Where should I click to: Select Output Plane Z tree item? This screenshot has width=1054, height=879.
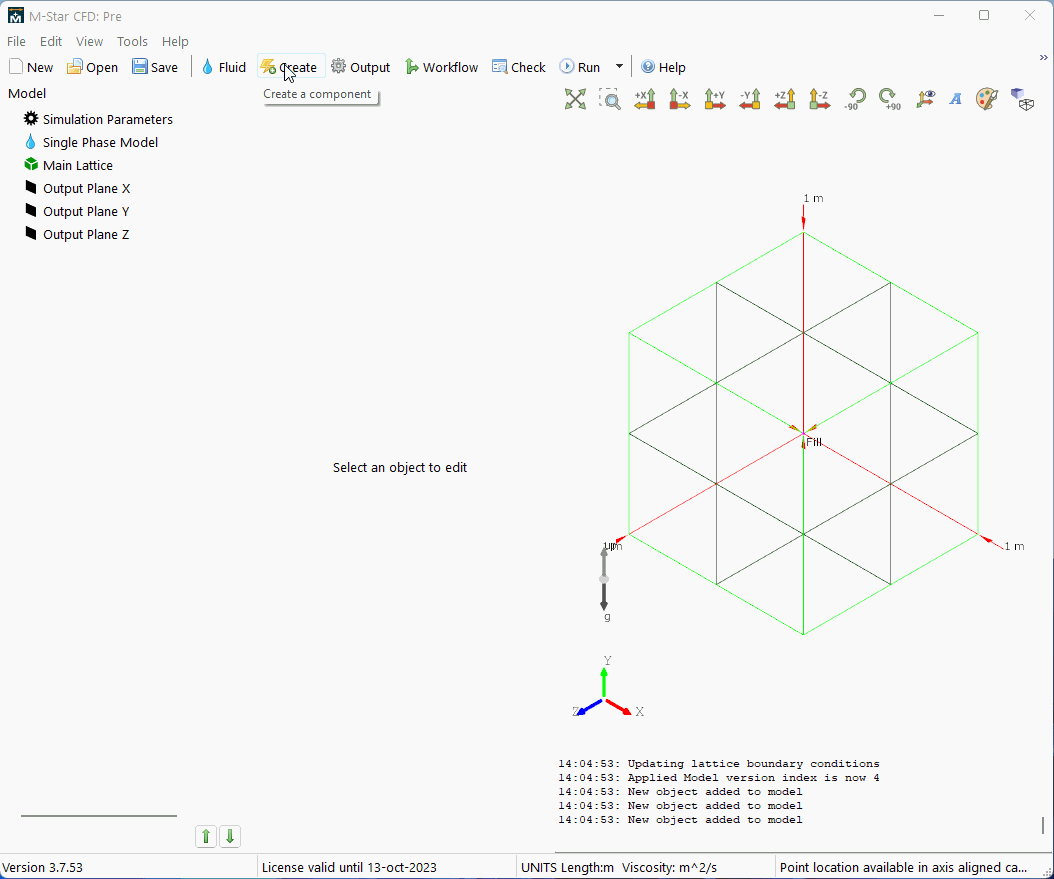pyautogui.click(x=77, y=235)
